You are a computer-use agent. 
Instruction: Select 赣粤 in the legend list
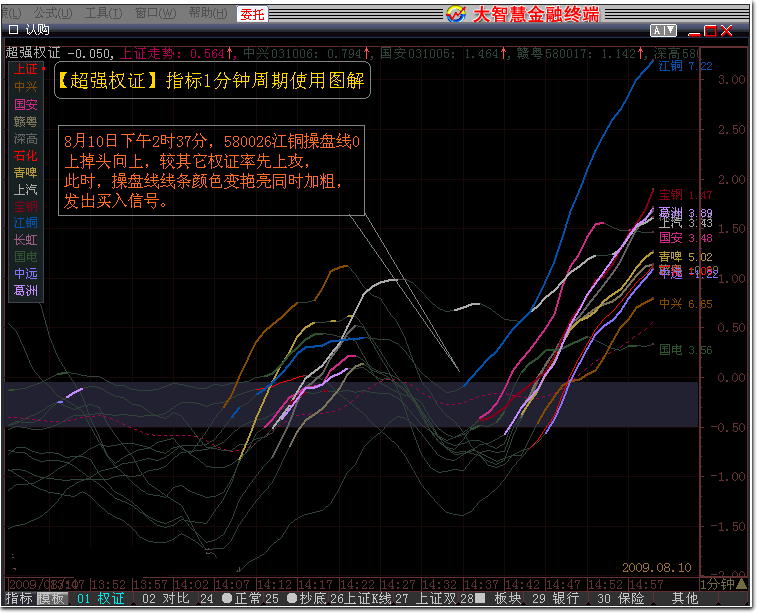coord(26,122)
